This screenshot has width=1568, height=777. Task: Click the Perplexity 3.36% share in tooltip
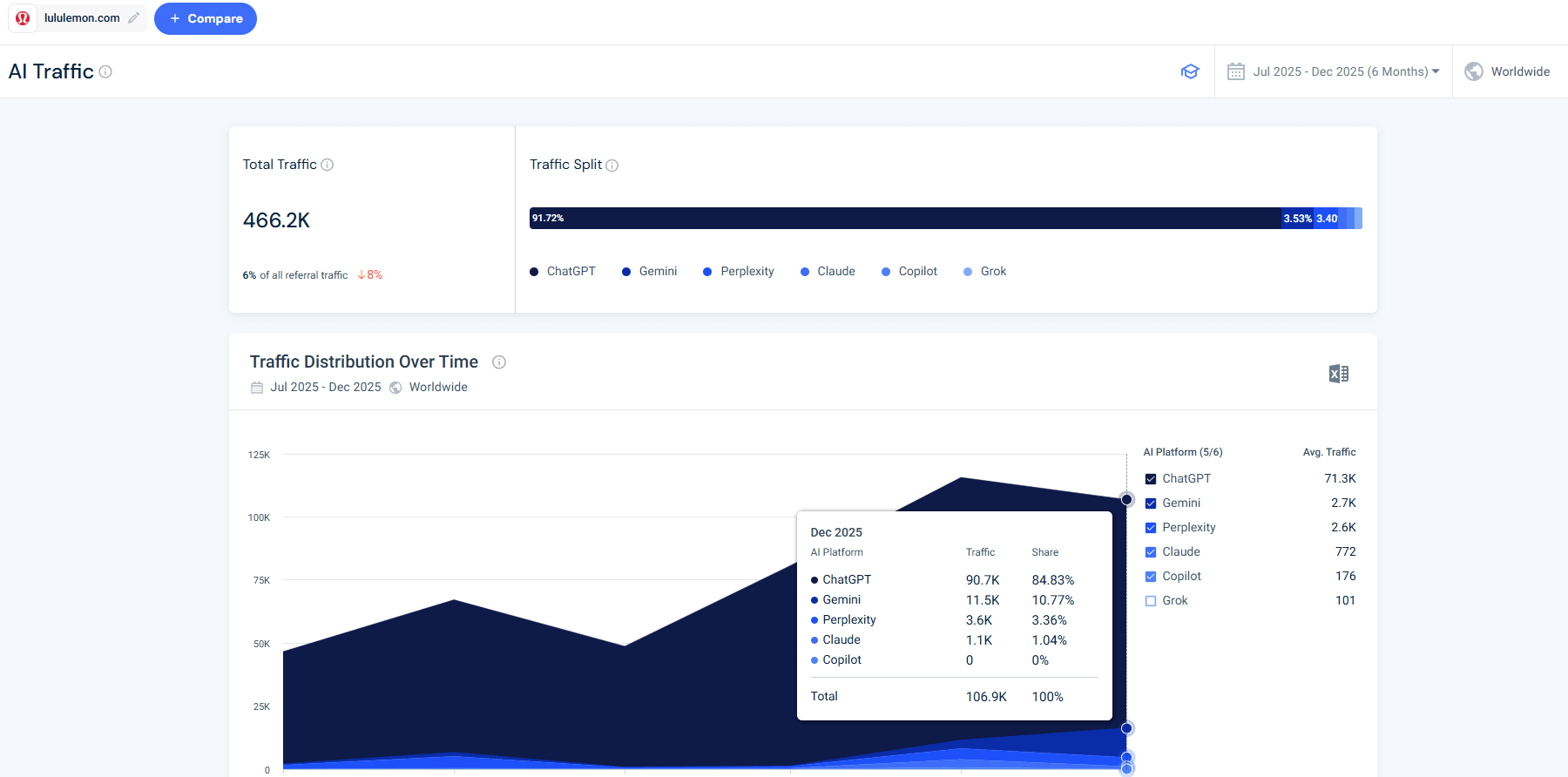1049,620
